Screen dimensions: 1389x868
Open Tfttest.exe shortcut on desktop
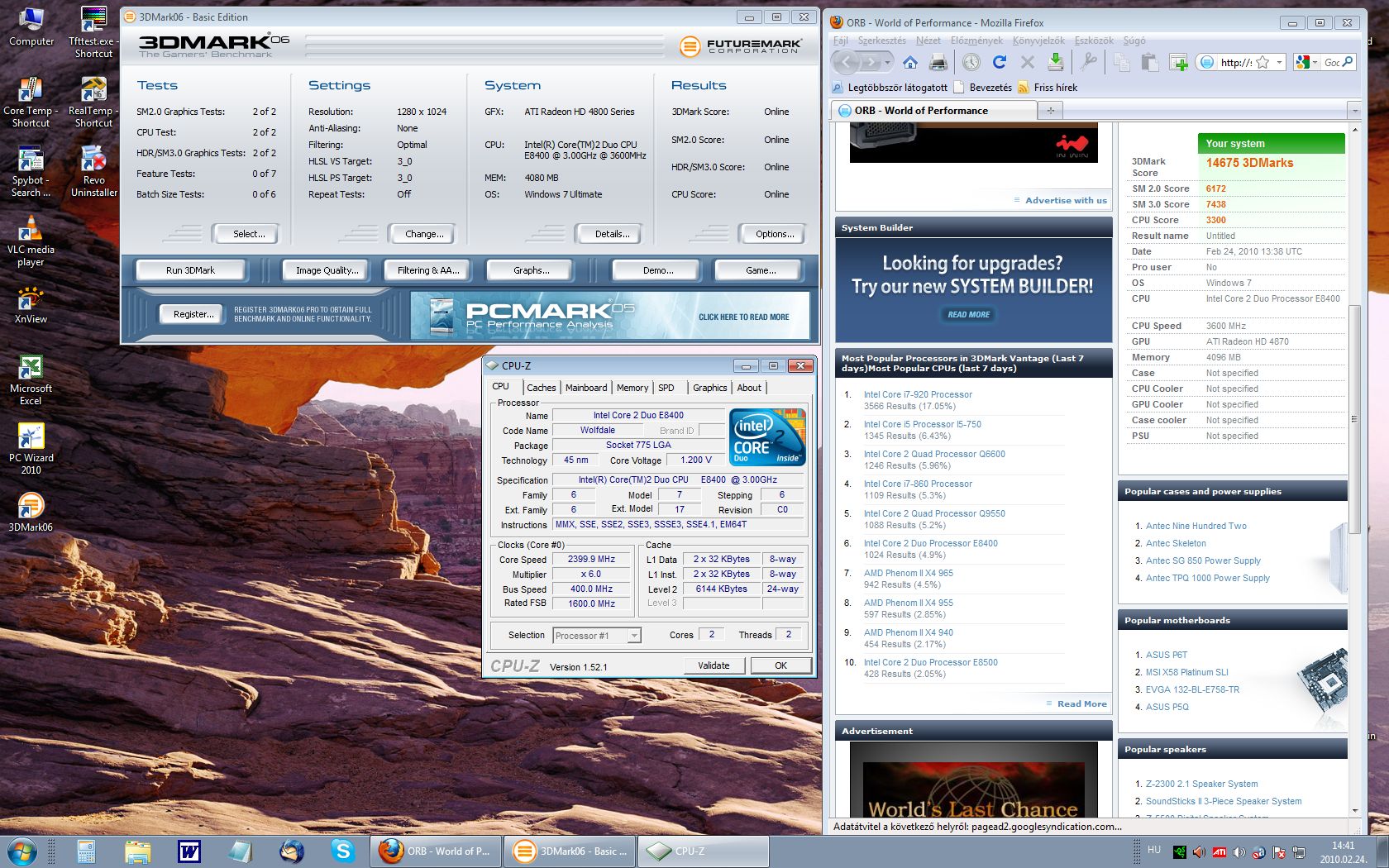93,32
